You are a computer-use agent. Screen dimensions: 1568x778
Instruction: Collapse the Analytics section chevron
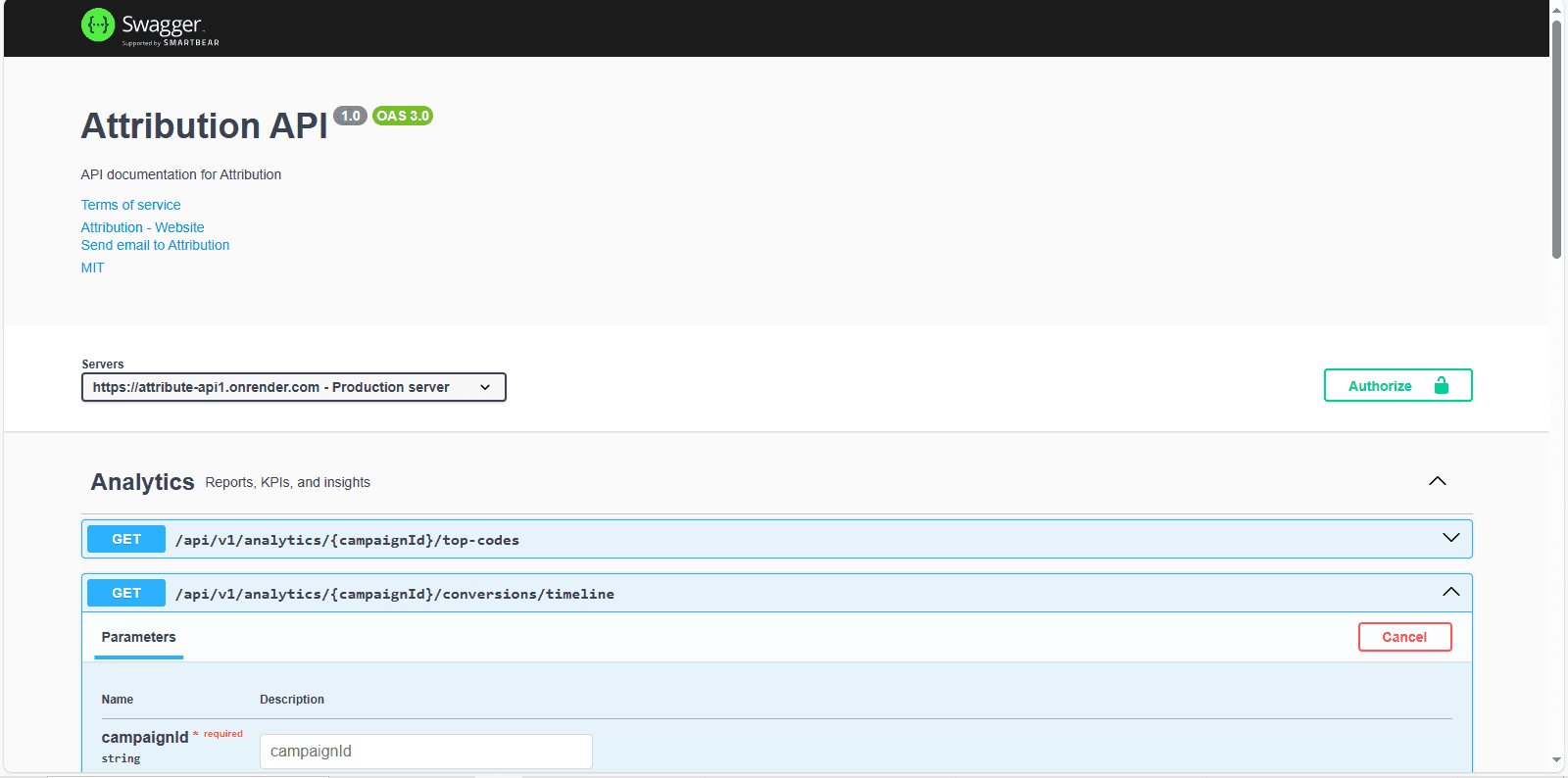(x=1438, y=481)
